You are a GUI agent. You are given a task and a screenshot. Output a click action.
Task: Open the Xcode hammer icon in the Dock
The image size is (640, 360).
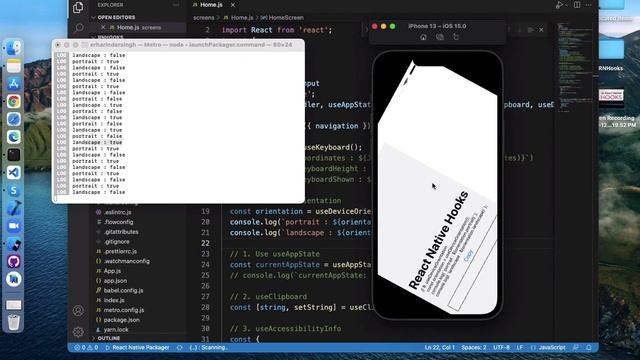coord(13,208)
